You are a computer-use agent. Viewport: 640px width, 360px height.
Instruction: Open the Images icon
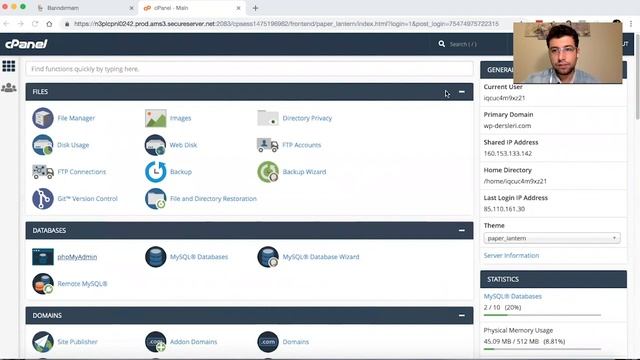[x=156, y=118]
